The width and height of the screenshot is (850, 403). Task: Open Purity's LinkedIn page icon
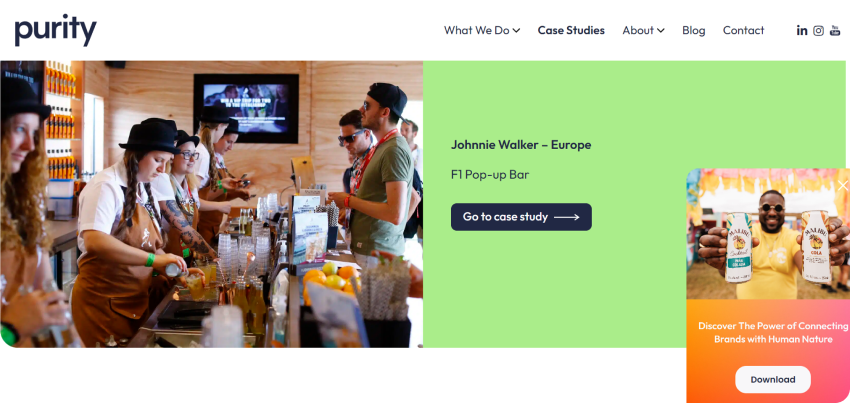click(x=802, y=30)
